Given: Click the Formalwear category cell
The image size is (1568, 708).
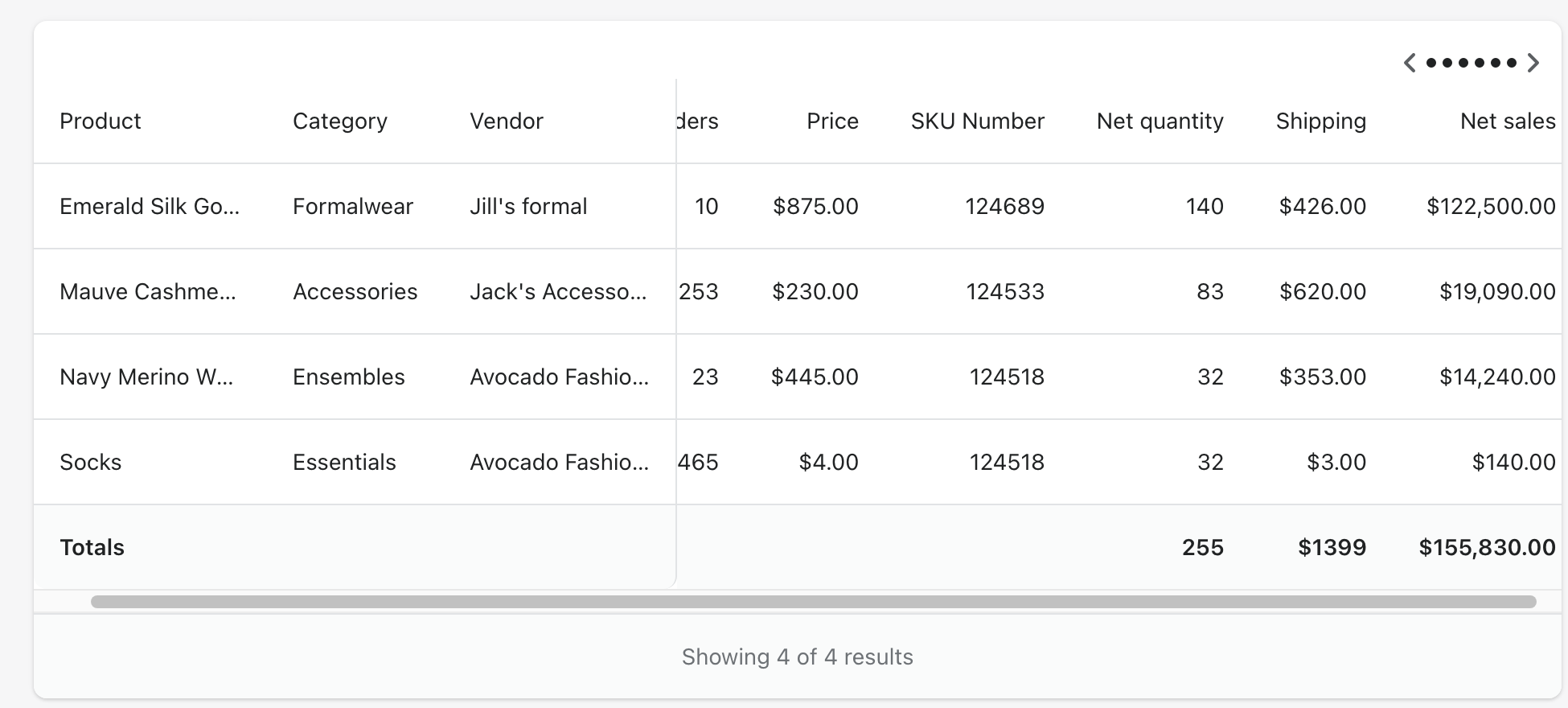Looking at the screenshot, I should [x=353, y=207].
